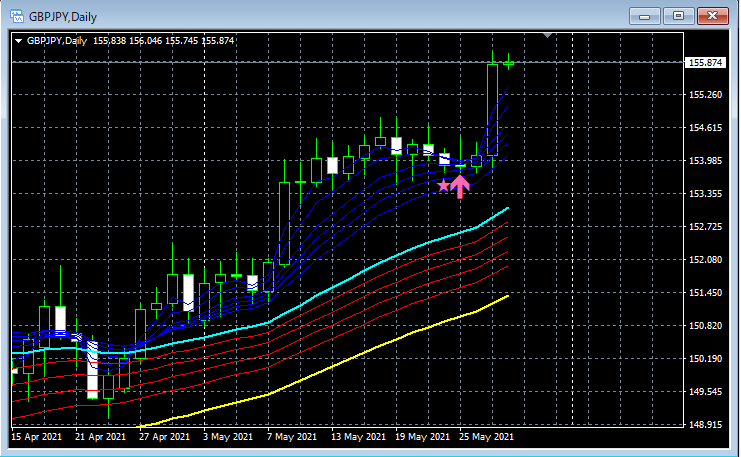741x457 pixels.
Task: Click the 152.080 price scale label
Action: 705,259
